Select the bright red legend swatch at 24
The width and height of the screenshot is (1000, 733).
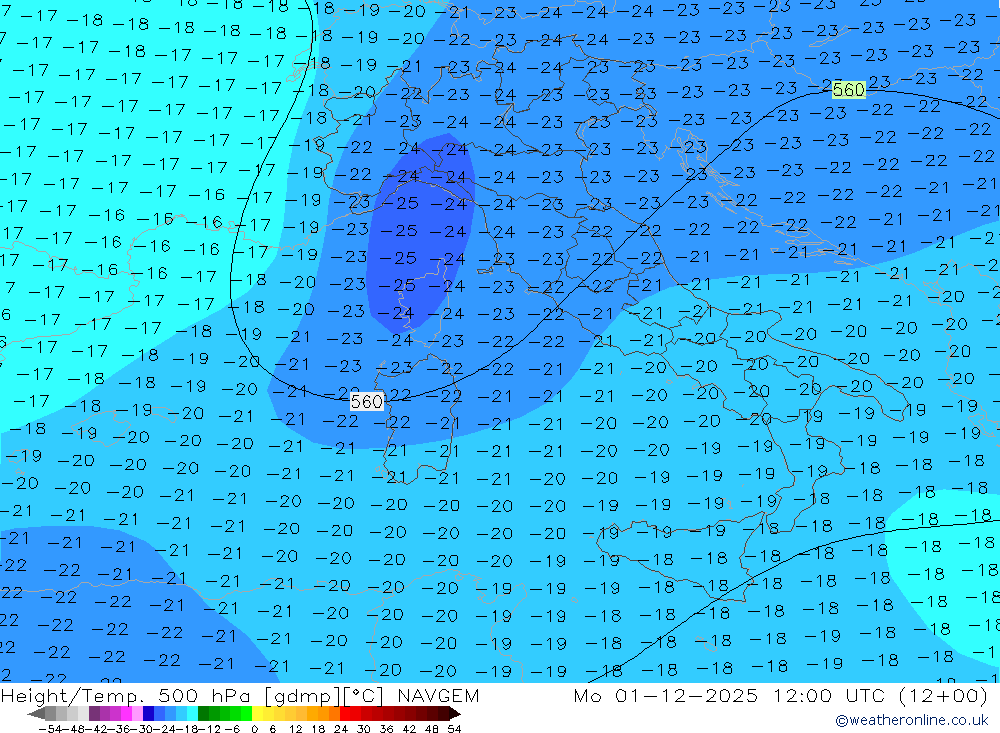click(x=345, y=714)
